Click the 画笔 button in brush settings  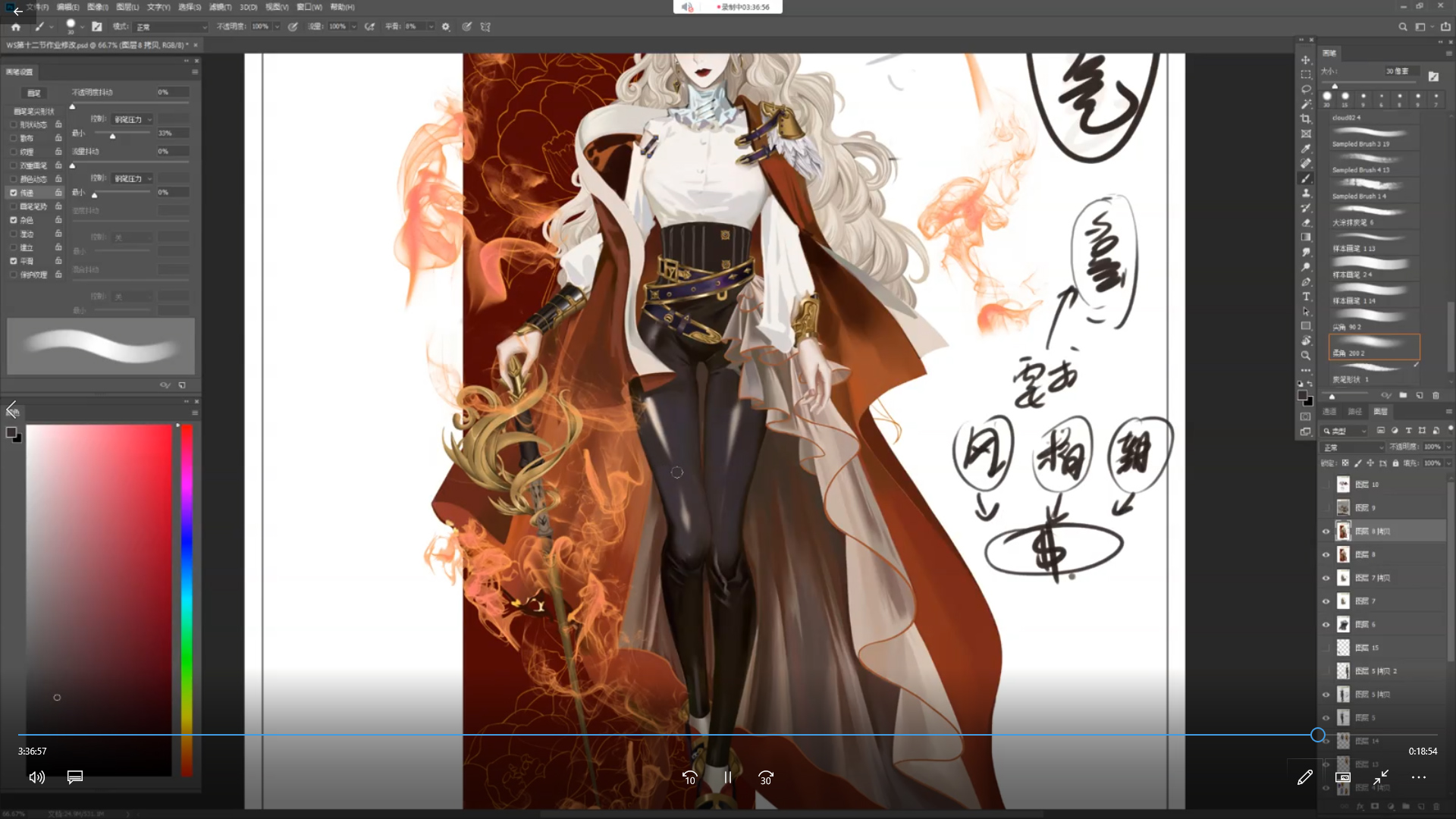point(34,93)
